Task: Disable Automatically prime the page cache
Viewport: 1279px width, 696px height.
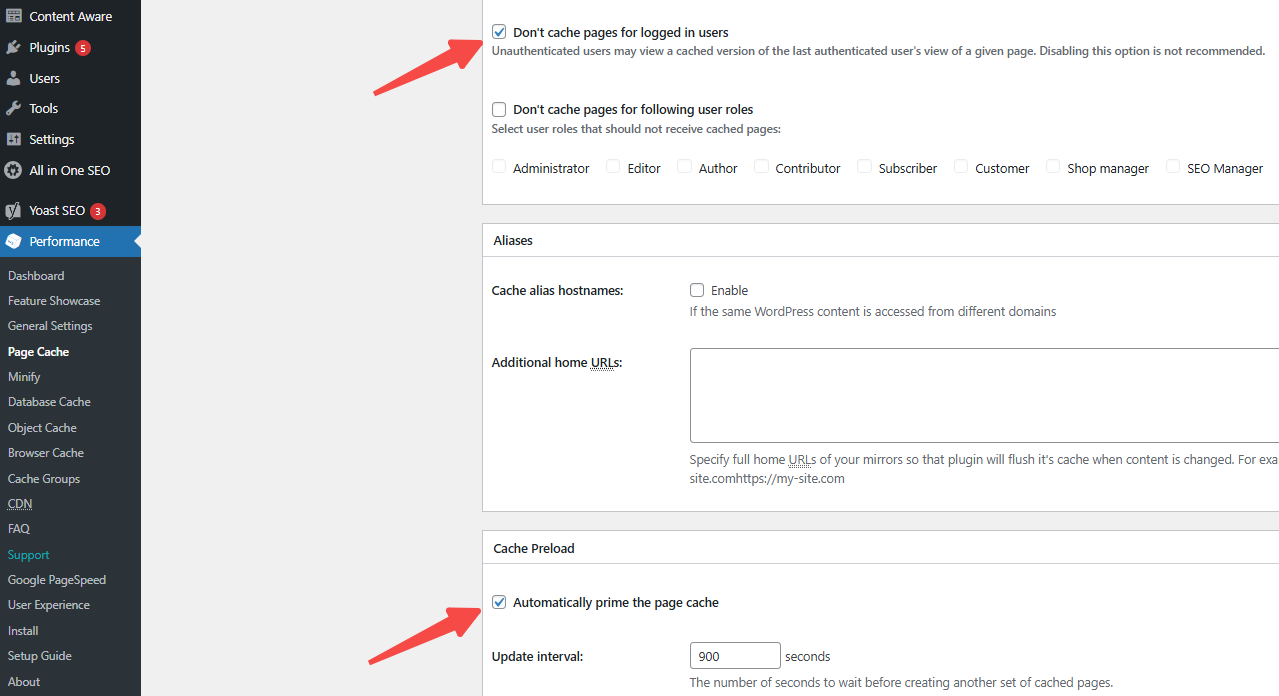Action: [499, 602]
